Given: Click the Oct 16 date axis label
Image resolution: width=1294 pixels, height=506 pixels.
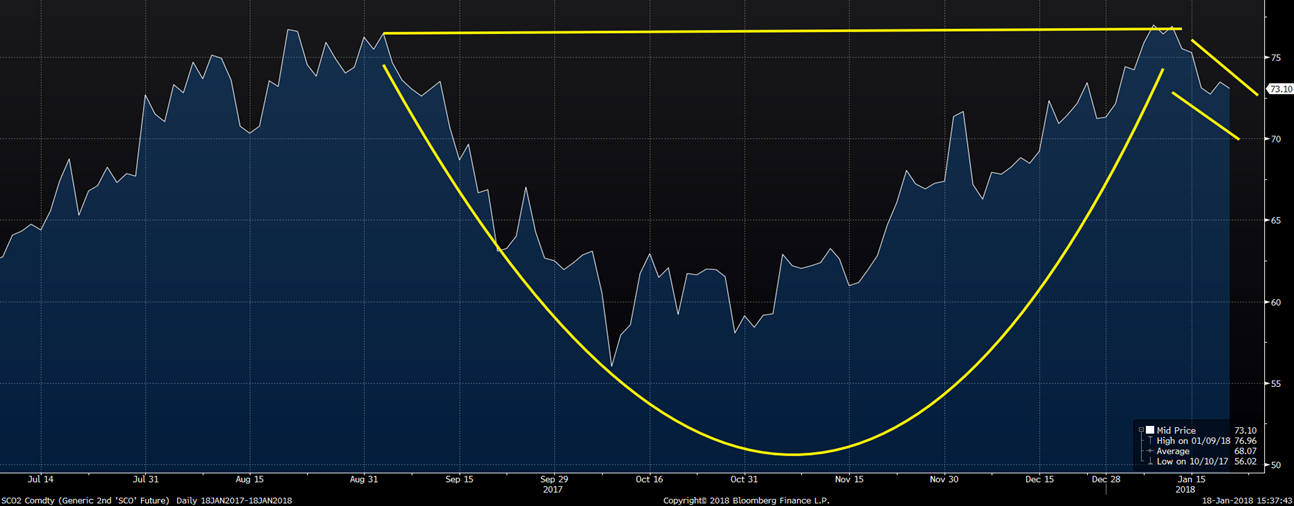Looking at the screenshot, I should [x=649, y=479].
